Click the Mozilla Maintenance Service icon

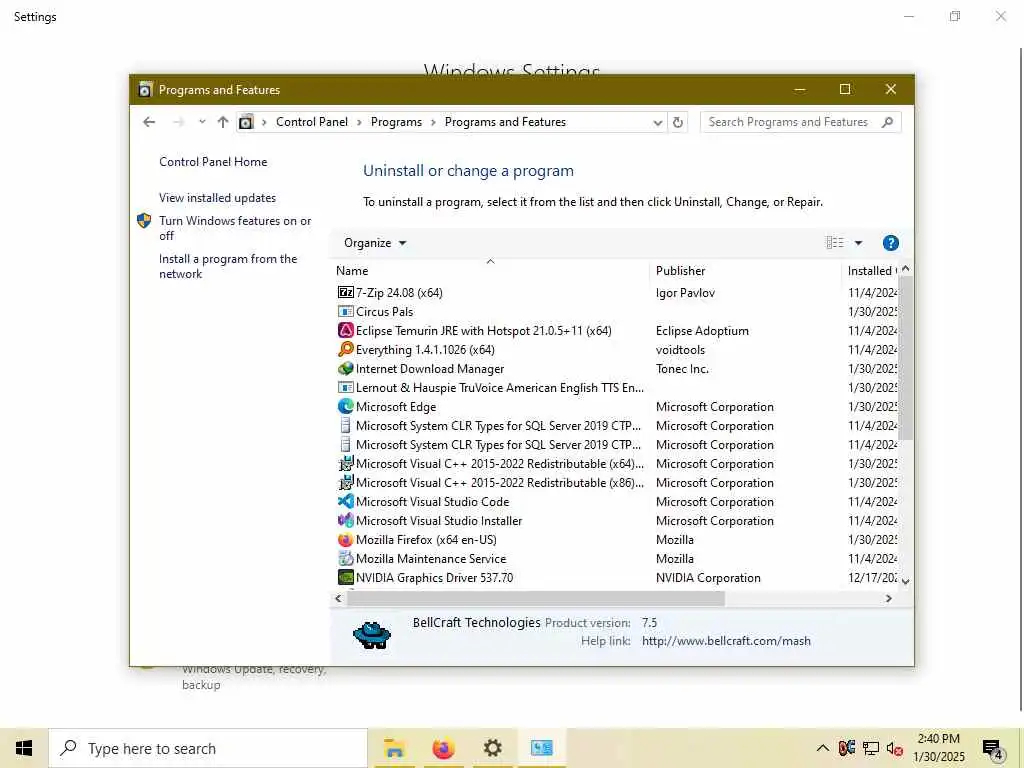[345, 558]
